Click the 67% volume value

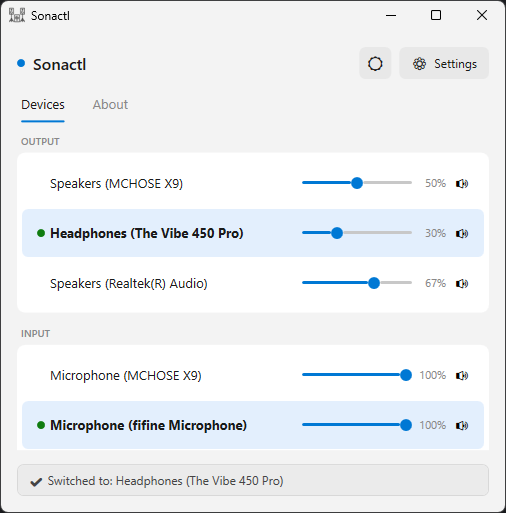coord(435,283)
